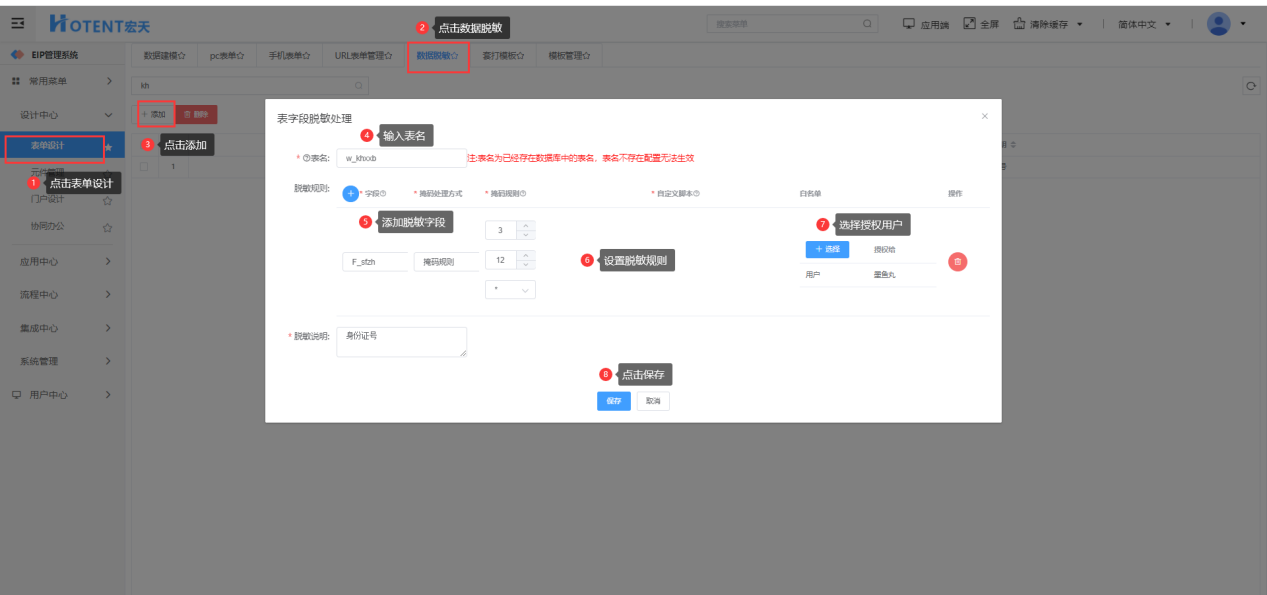Click the help icon next to 字段 header
Viewport: 1267px width, 595px height.
click(383, 194)
